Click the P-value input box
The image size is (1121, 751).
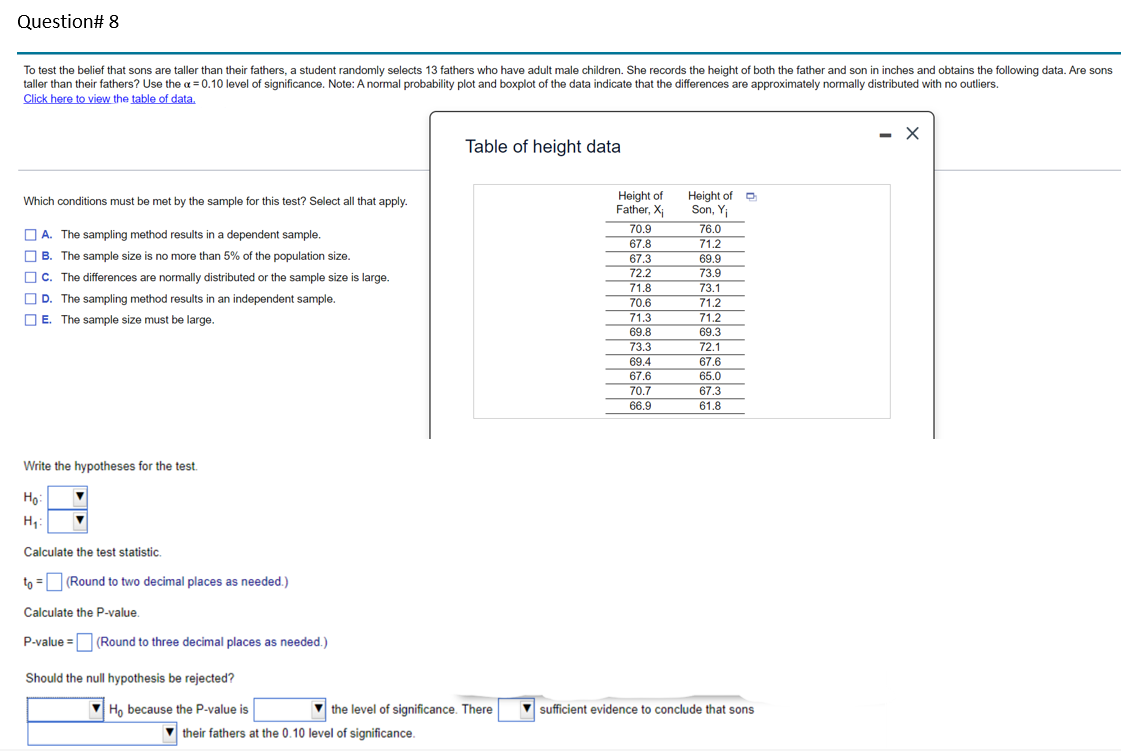click(83, 642)
